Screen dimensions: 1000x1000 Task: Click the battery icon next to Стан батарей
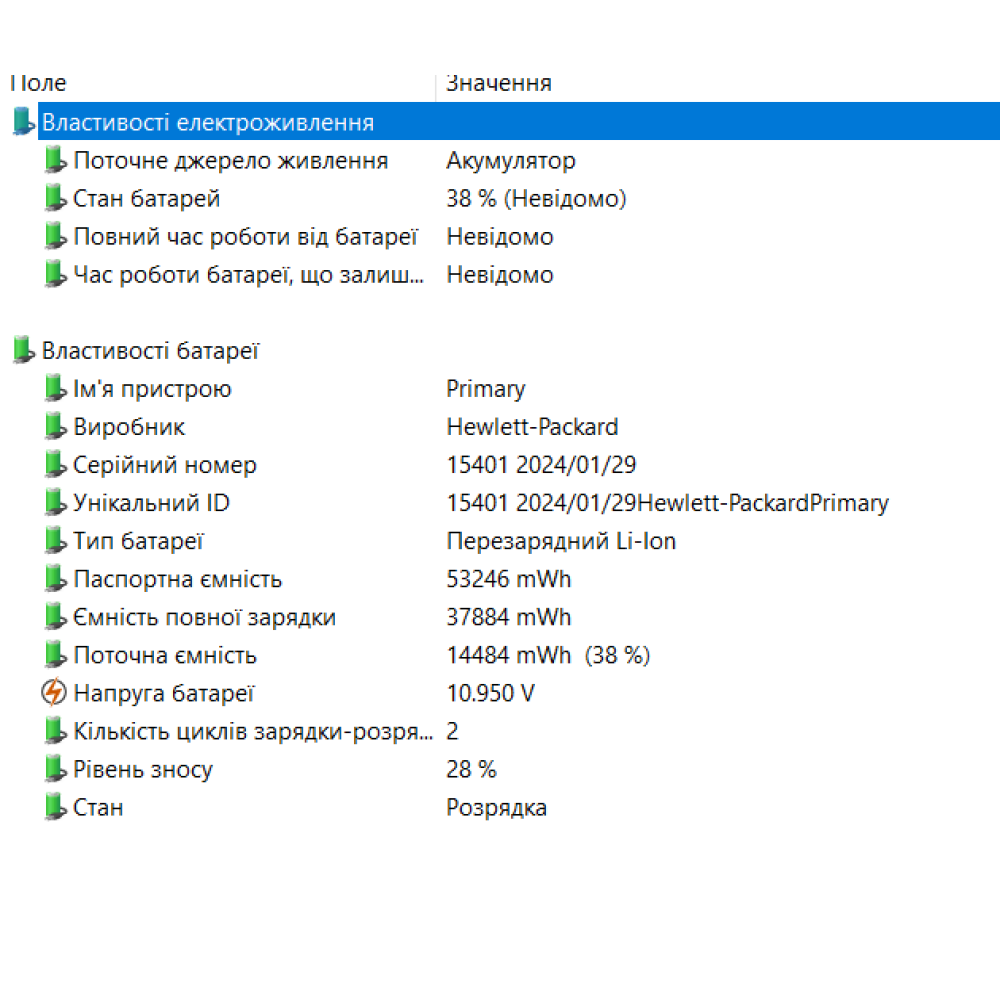tap(55, 199)
